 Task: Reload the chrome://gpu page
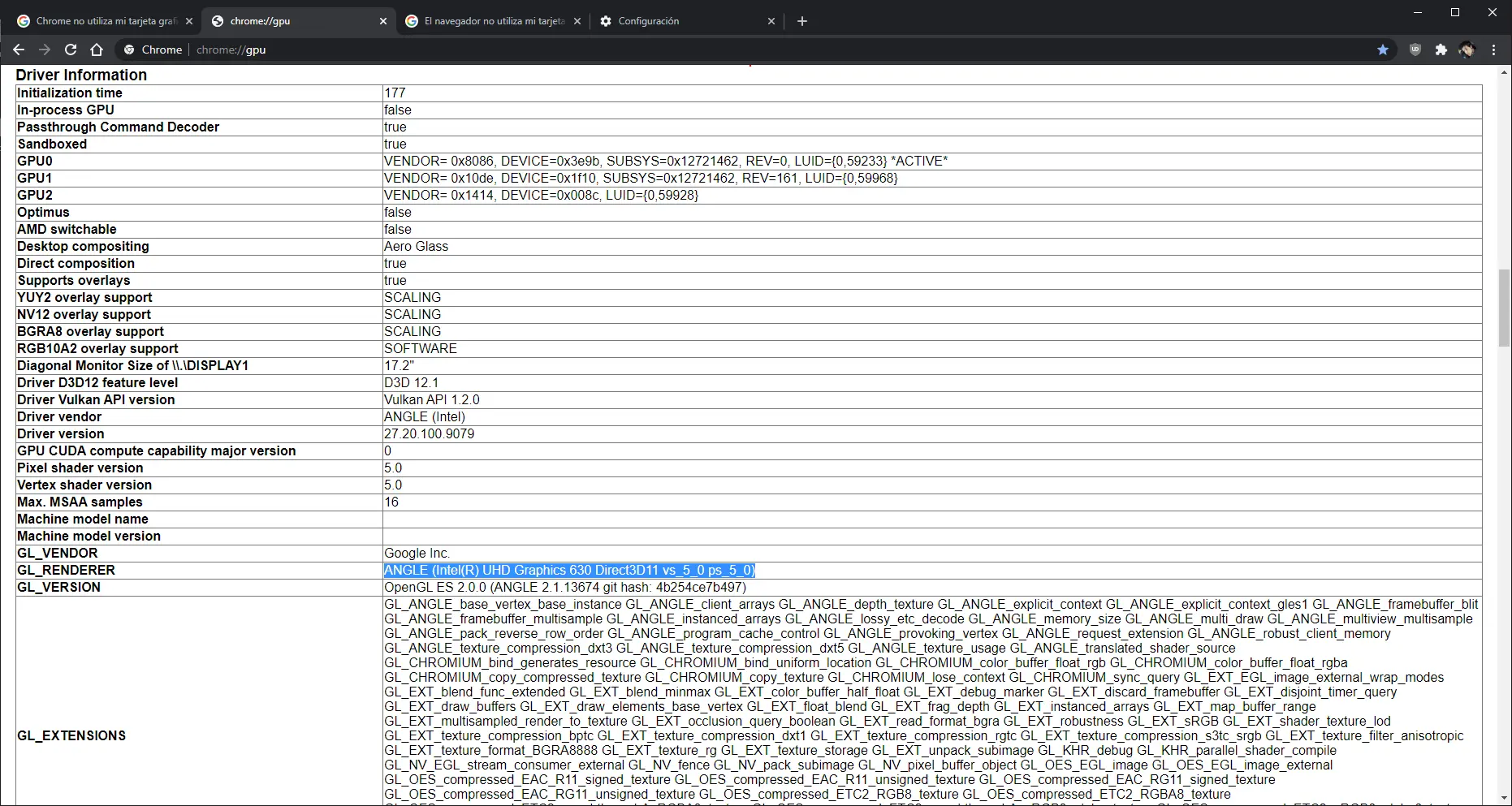click(71, 50)
